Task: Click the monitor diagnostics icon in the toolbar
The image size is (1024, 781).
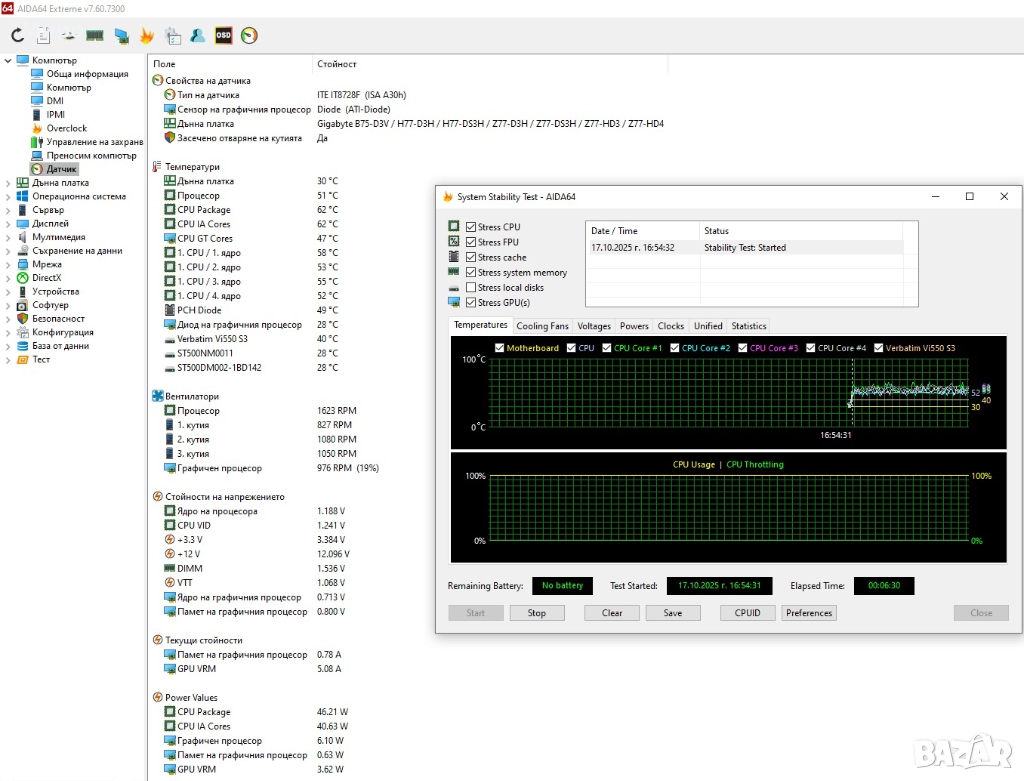Action: click(121, 36)
